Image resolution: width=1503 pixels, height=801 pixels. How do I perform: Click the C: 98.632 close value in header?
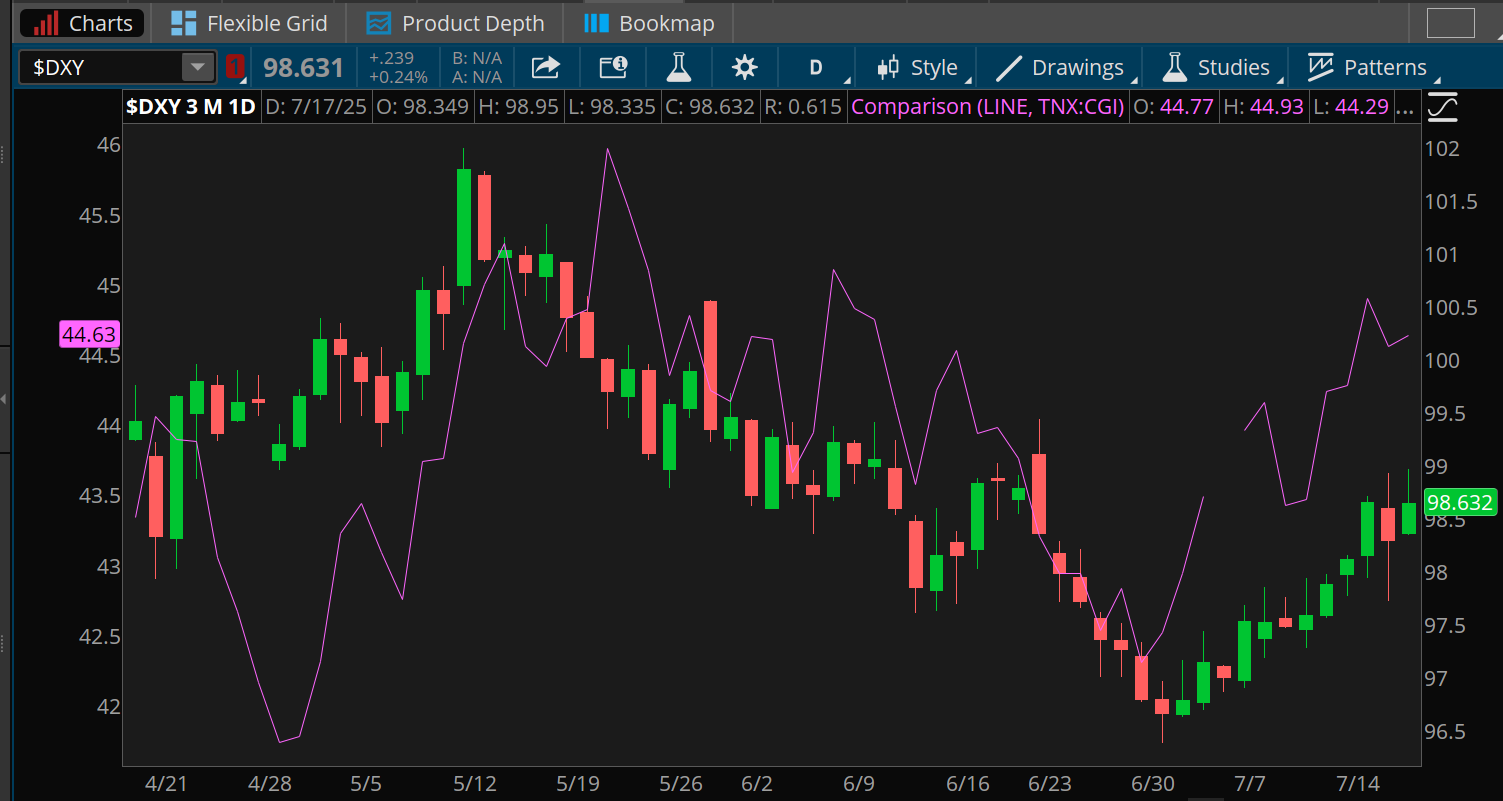(708, 106)
